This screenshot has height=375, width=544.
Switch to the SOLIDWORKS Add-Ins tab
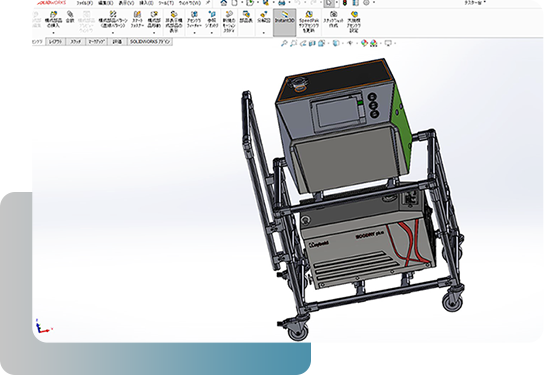coord(150,42)
